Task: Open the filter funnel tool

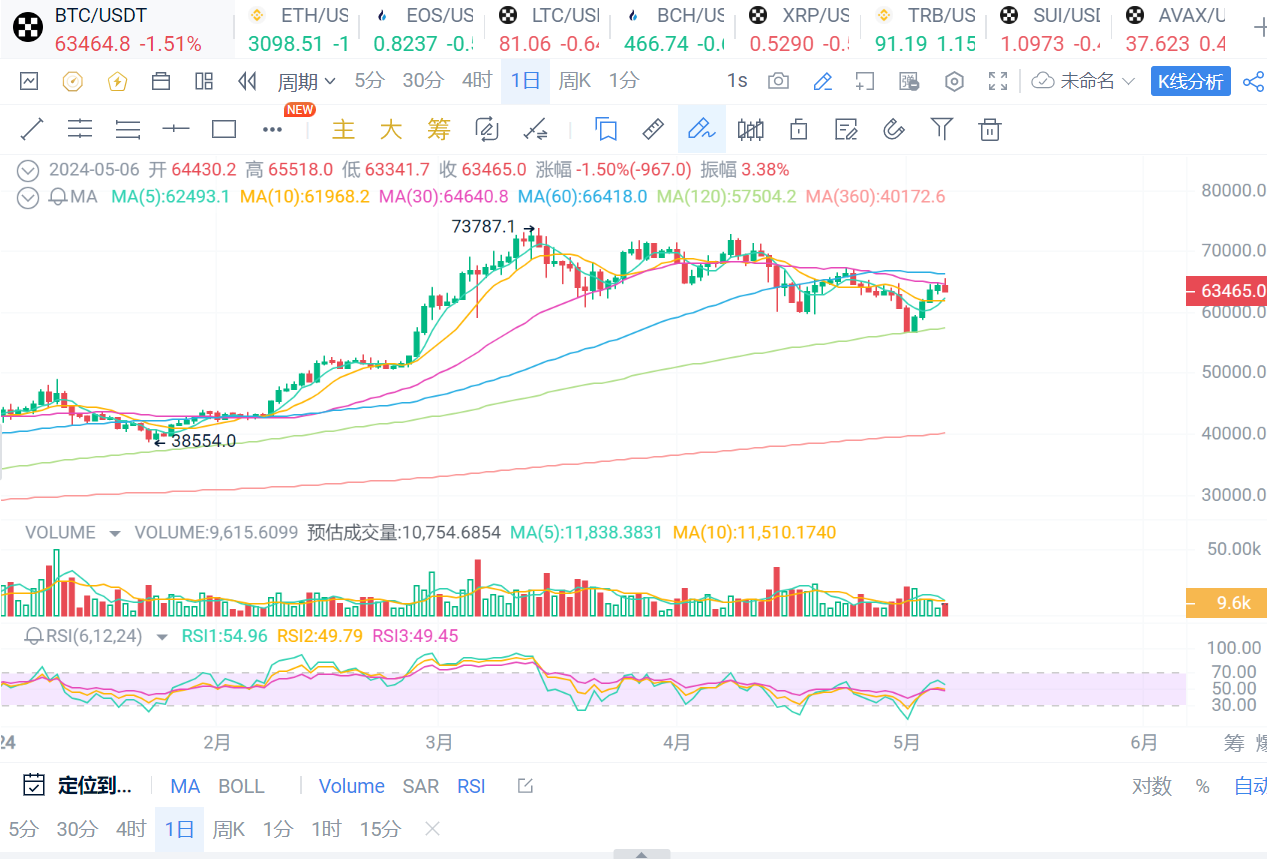Action: tap(941, 129)
